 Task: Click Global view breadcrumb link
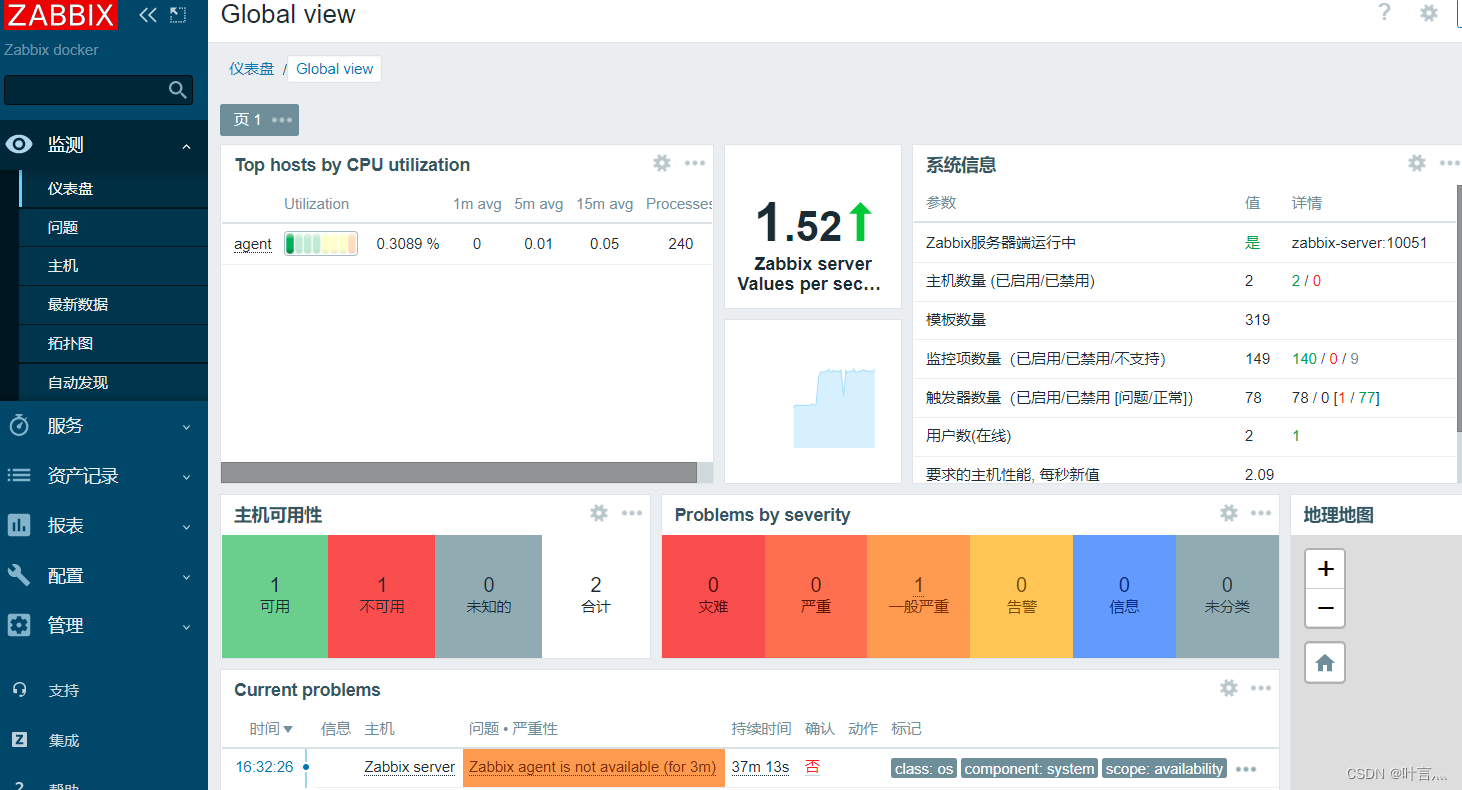click(335, 69)
